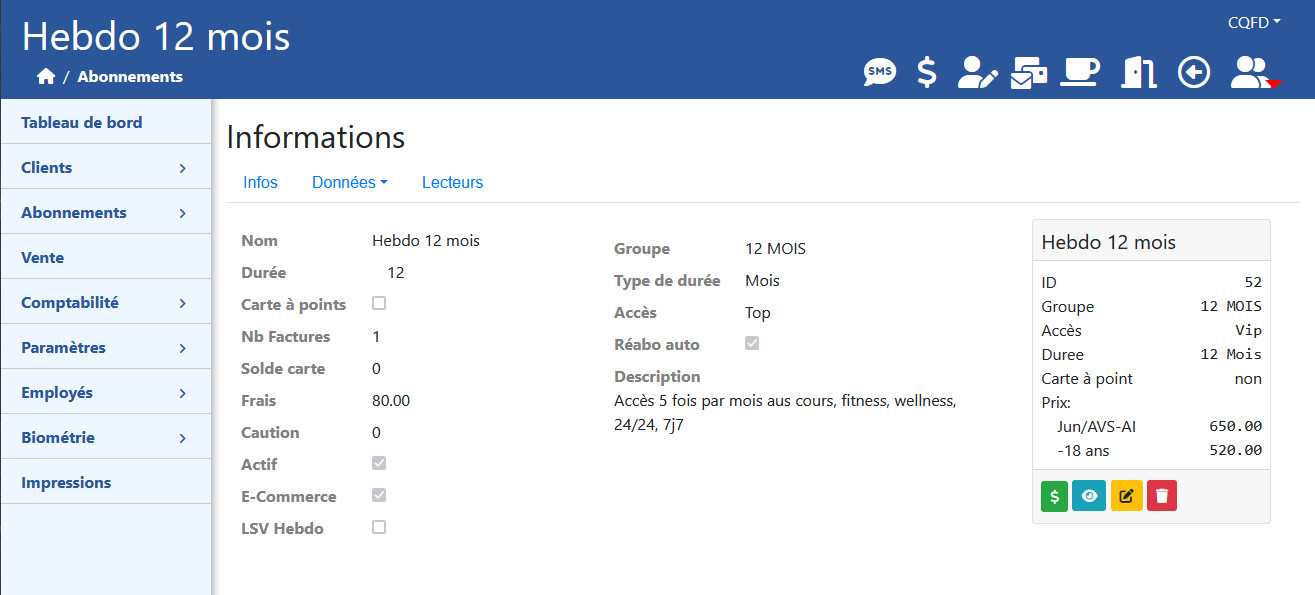This screenshot has width=1315, height=595.
Task: Open the Données dropdown menu
Action: click(x=349, y=182)
